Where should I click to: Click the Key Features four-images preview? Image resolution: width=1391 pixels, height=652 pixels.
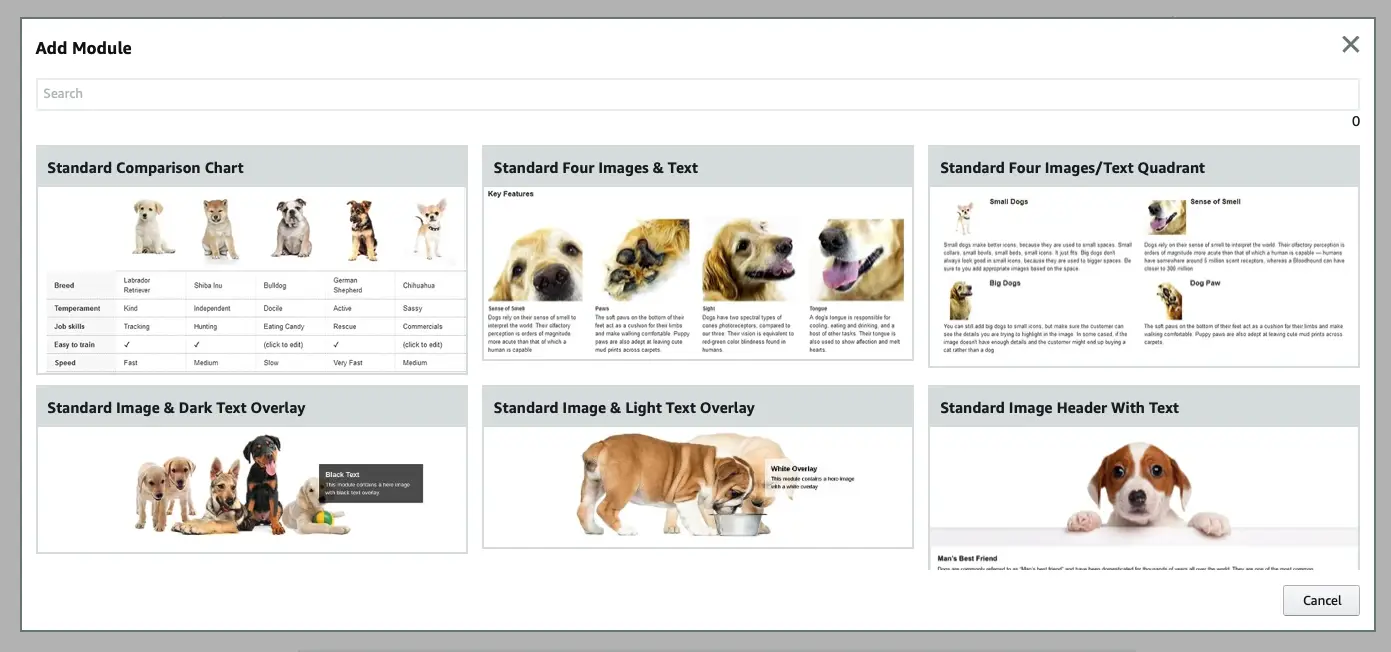[697, 272]
